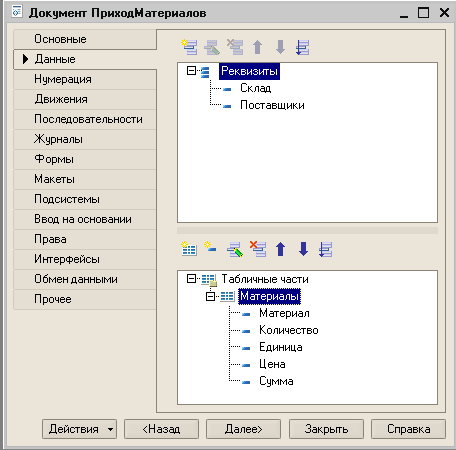456x450 pixels.
Task: Click the blue move down arrow in the tabular toolbar
Action: [x=303, y=249]
